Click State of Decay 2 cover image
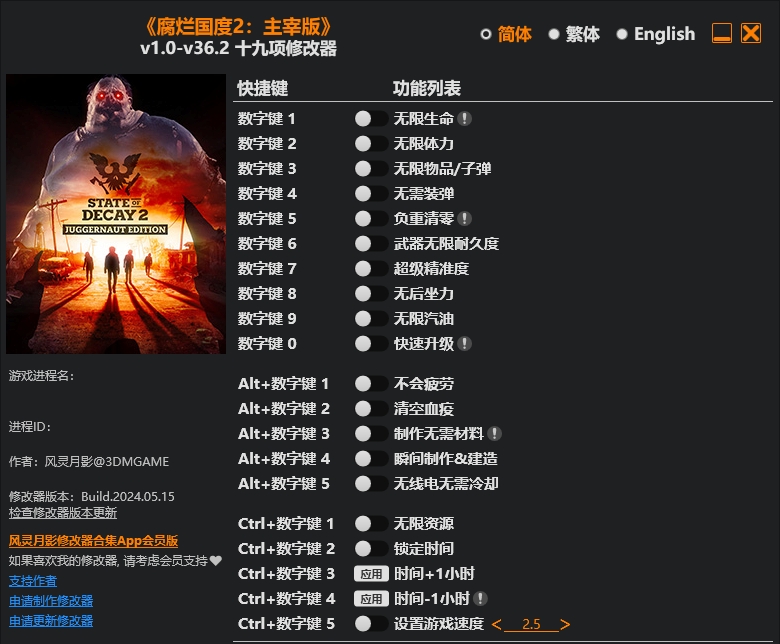 (116, 214)
